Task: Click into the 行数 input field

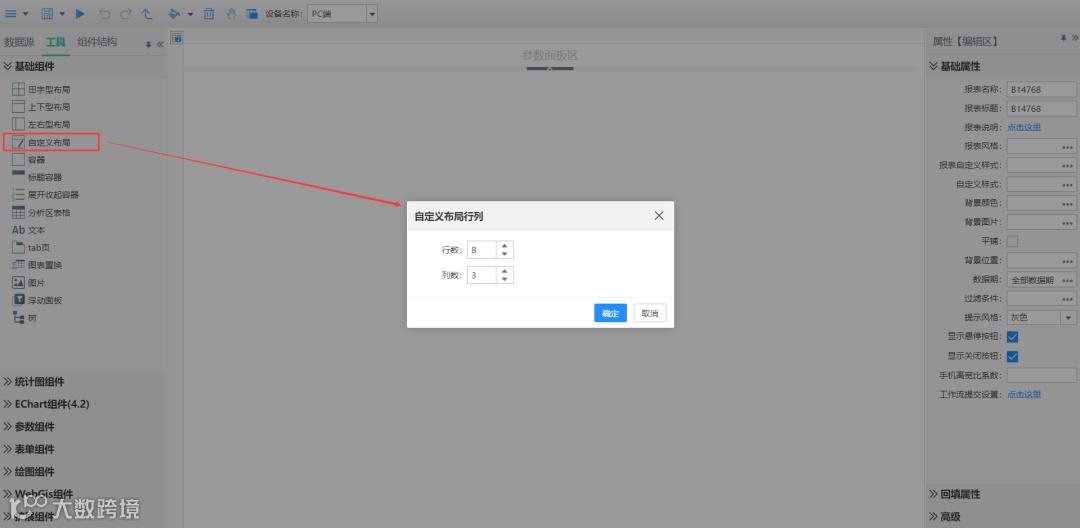Action: 482,250
